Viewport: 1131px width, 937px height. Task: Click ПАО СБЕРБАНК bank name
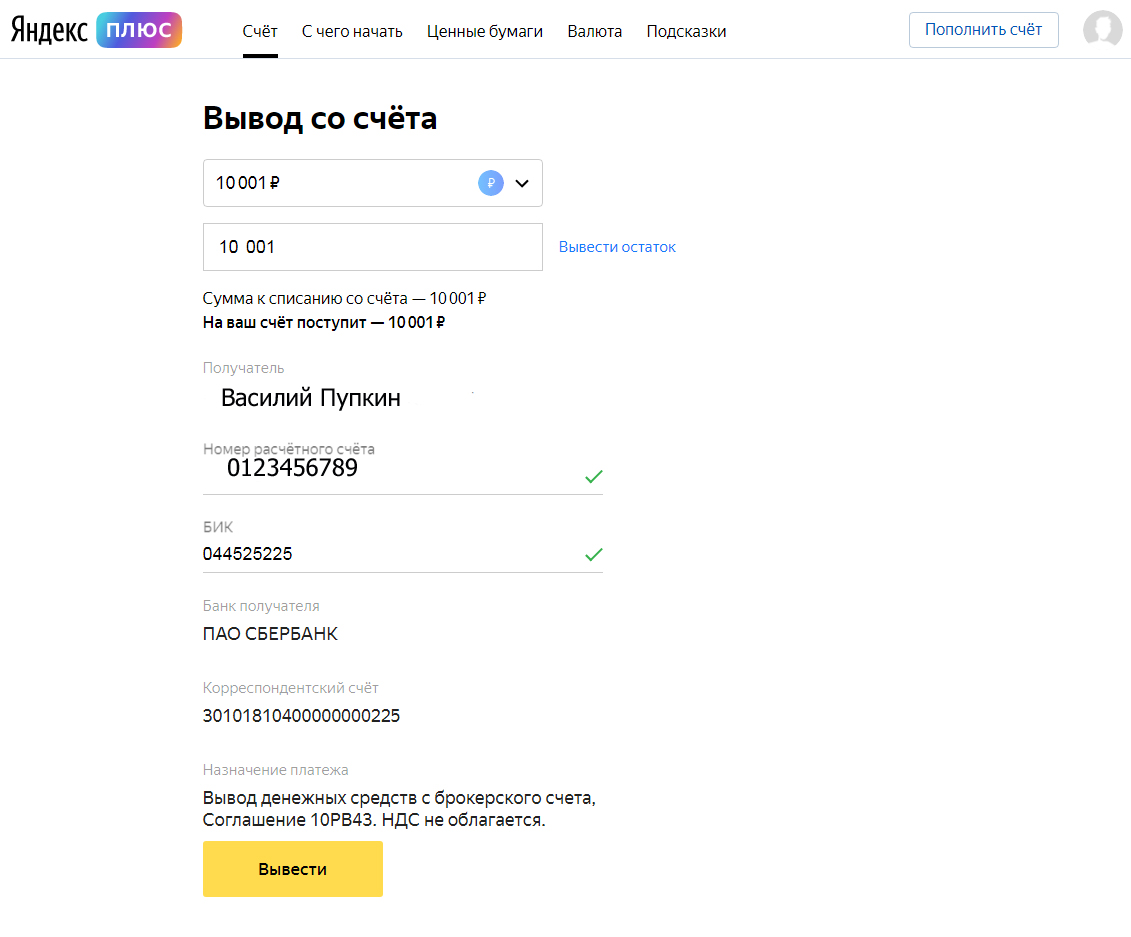click(270, 633)
